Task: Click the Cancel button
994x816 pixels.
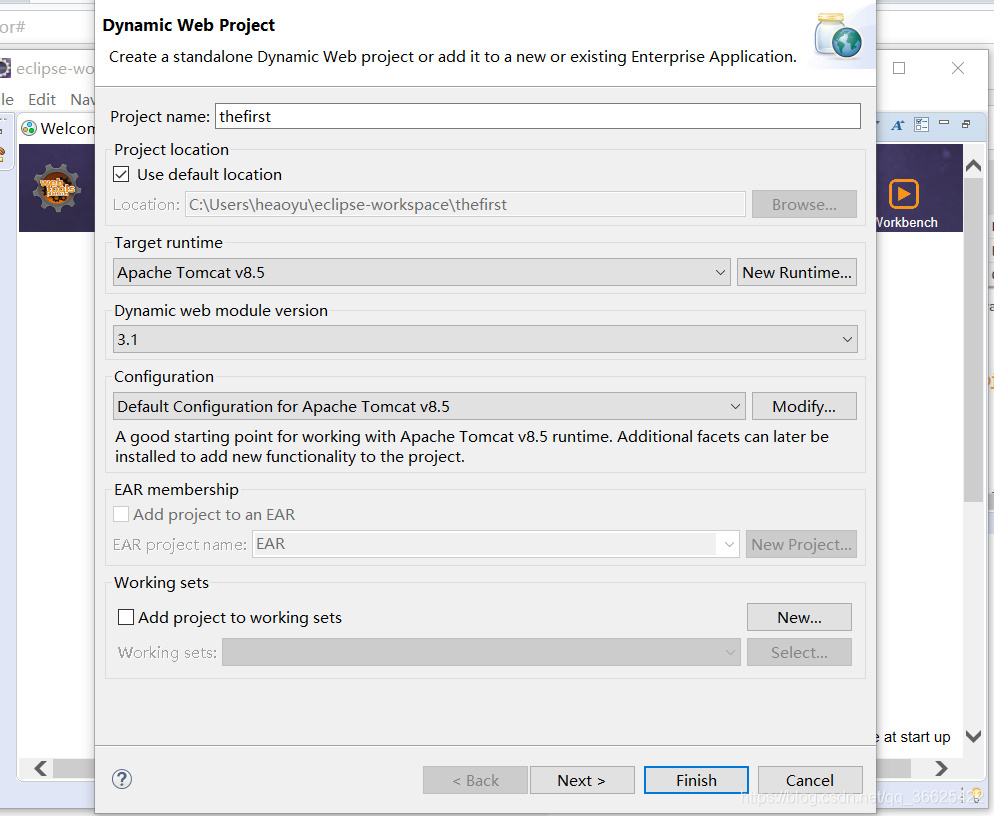Action: [x=810, y=780]
